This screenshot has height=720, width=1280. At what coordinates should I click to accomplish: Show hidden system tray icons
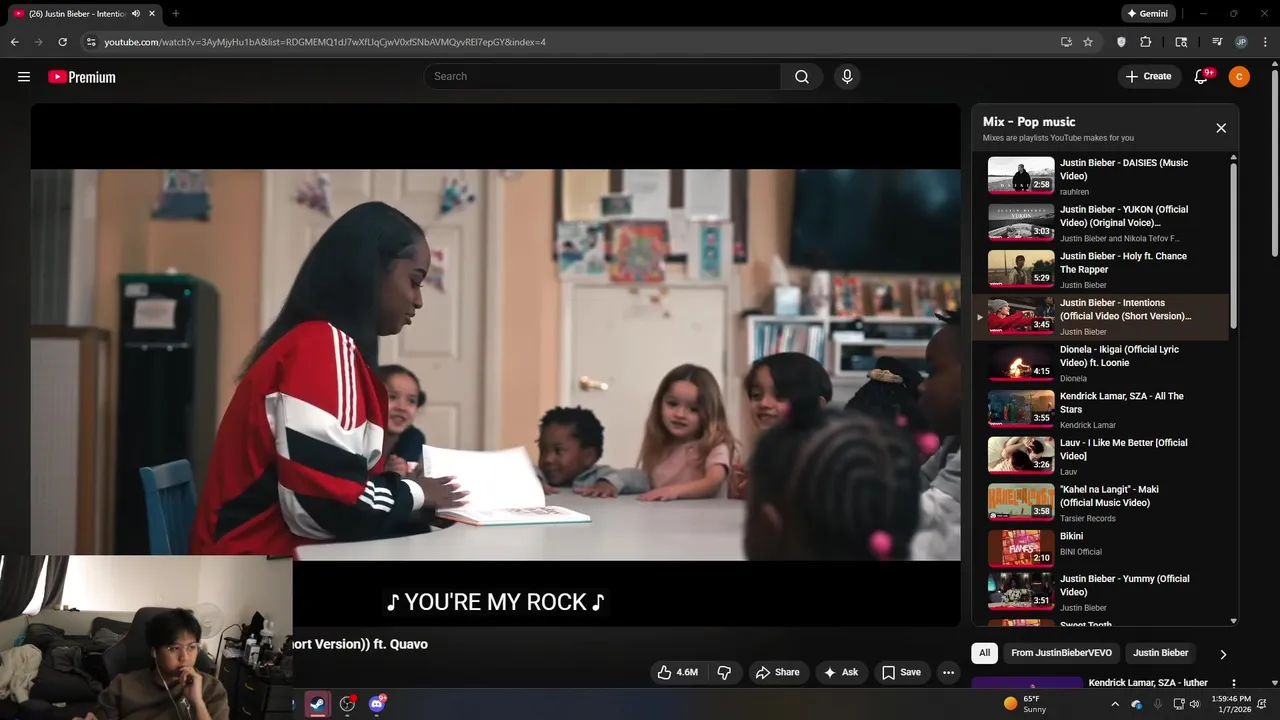pos(1115,704)
